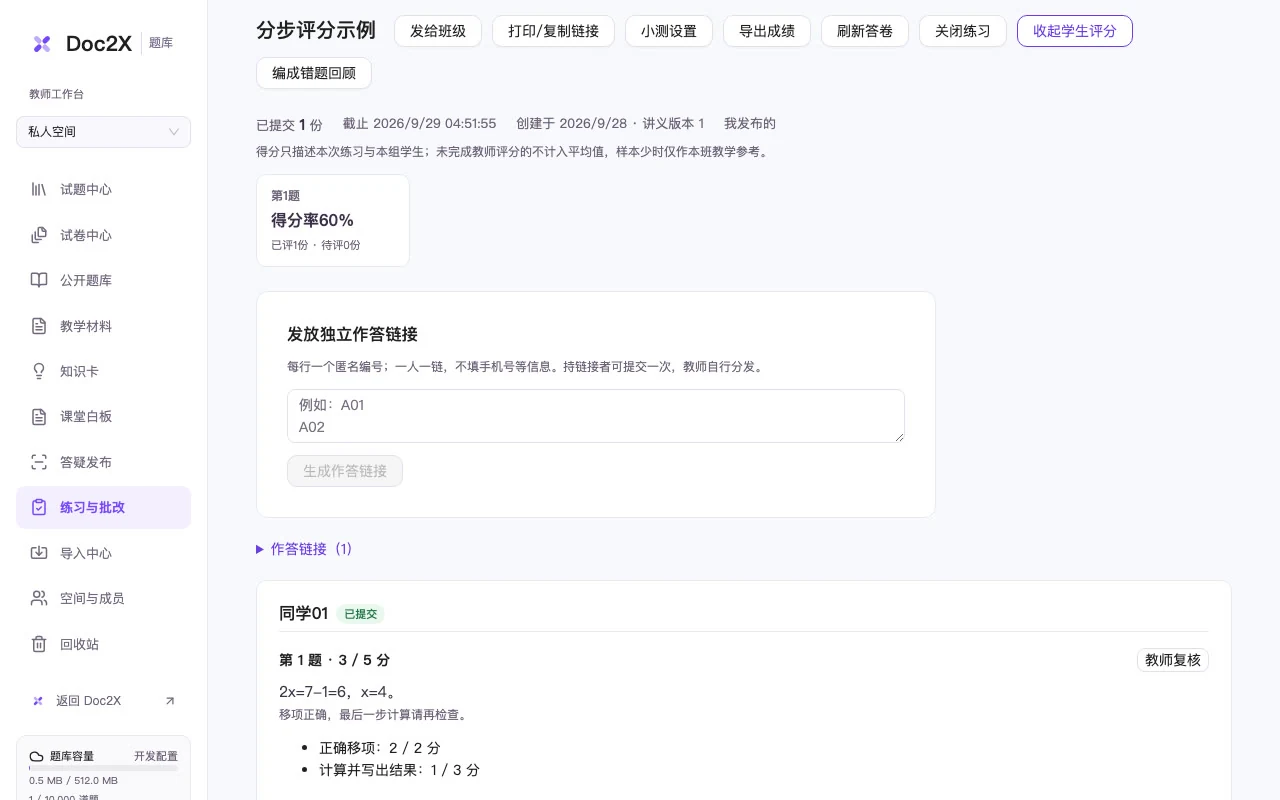Click the 答疑发布 scan icon
This screenshot has width=1280, height=800.
click(39, 462)
